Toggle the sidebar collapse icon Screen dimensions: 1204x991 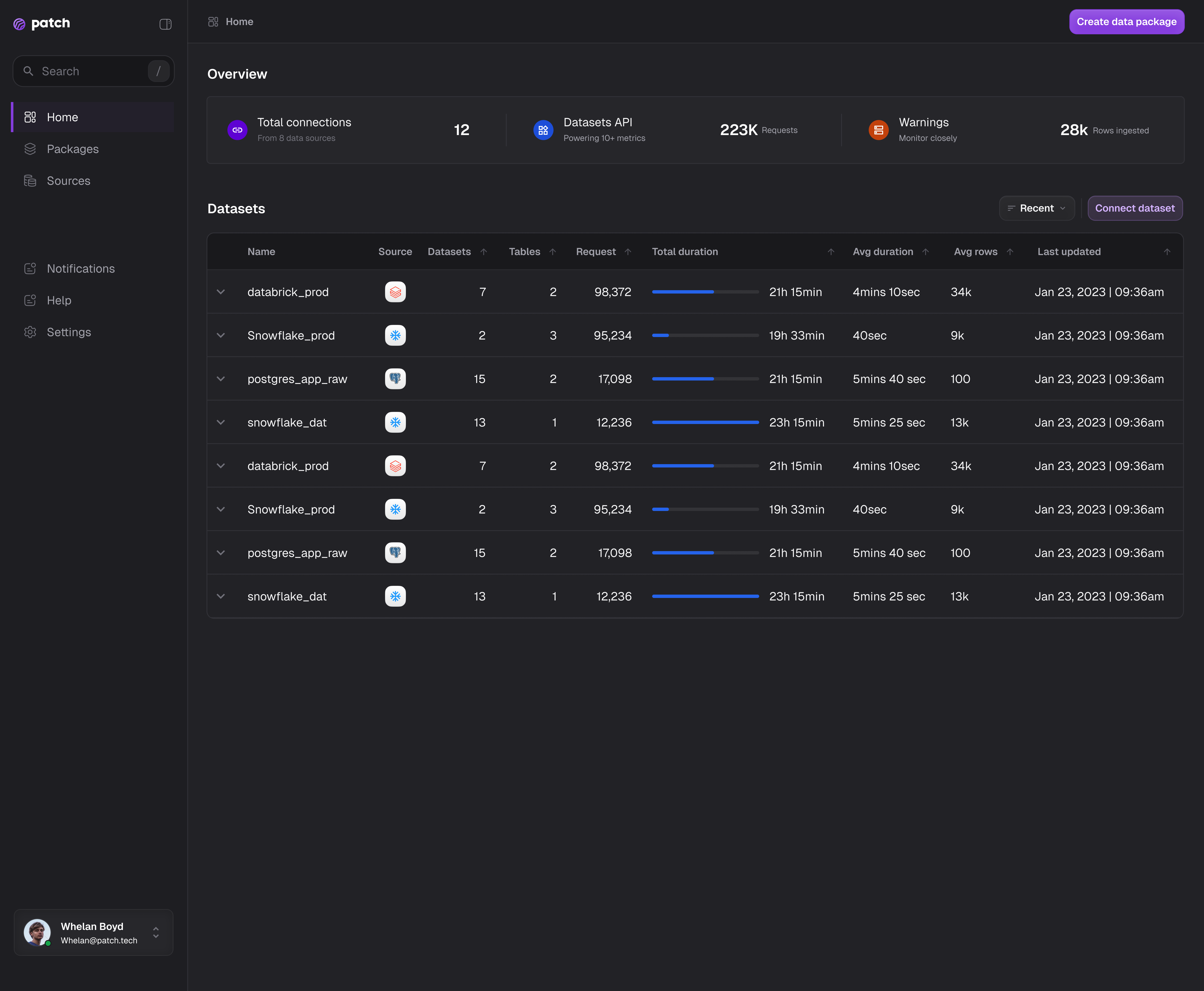click(166, 24)
